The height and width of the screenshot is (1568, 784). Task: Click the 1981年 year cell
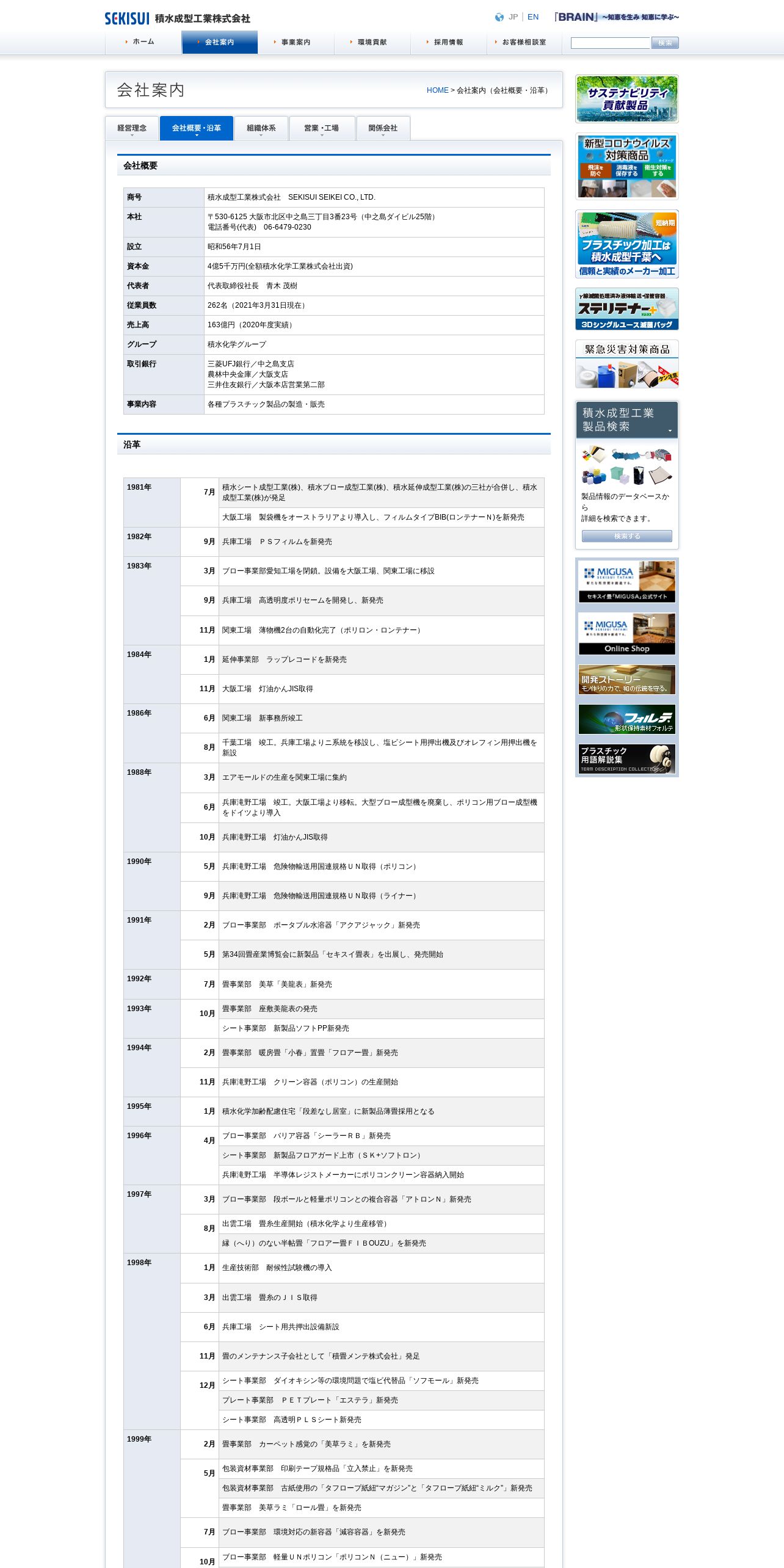click(152, 503)
